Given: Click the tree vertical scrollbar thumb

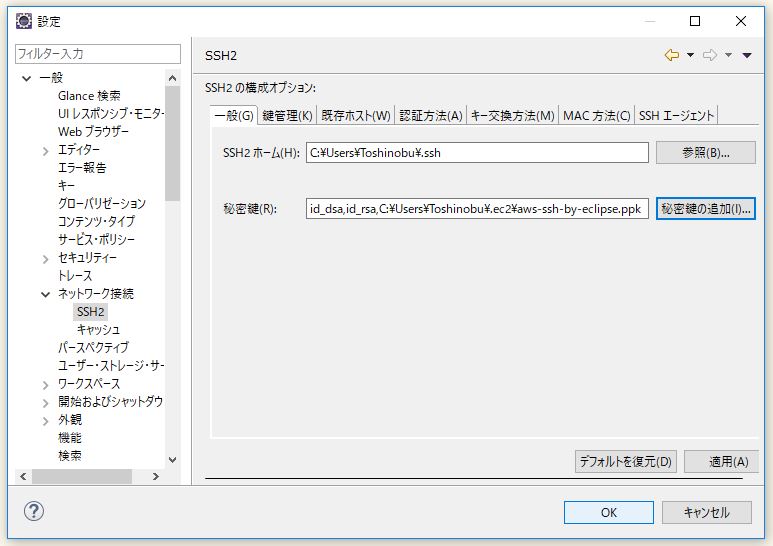Looking at the screenshot, I should click(x=173, y=143).
